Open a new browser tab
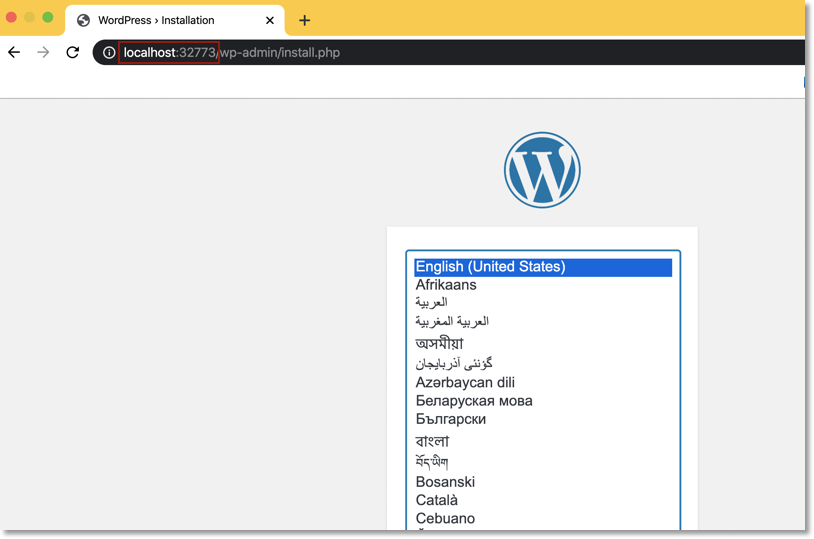The width and height of the screenshot is (814, 539). (305, 20)
